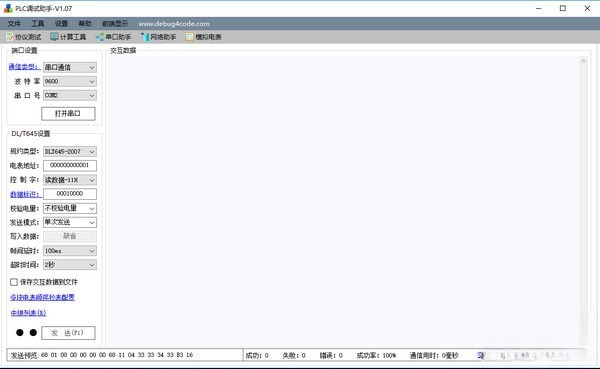Click the 通信类型 blue link label

(24, 67)
